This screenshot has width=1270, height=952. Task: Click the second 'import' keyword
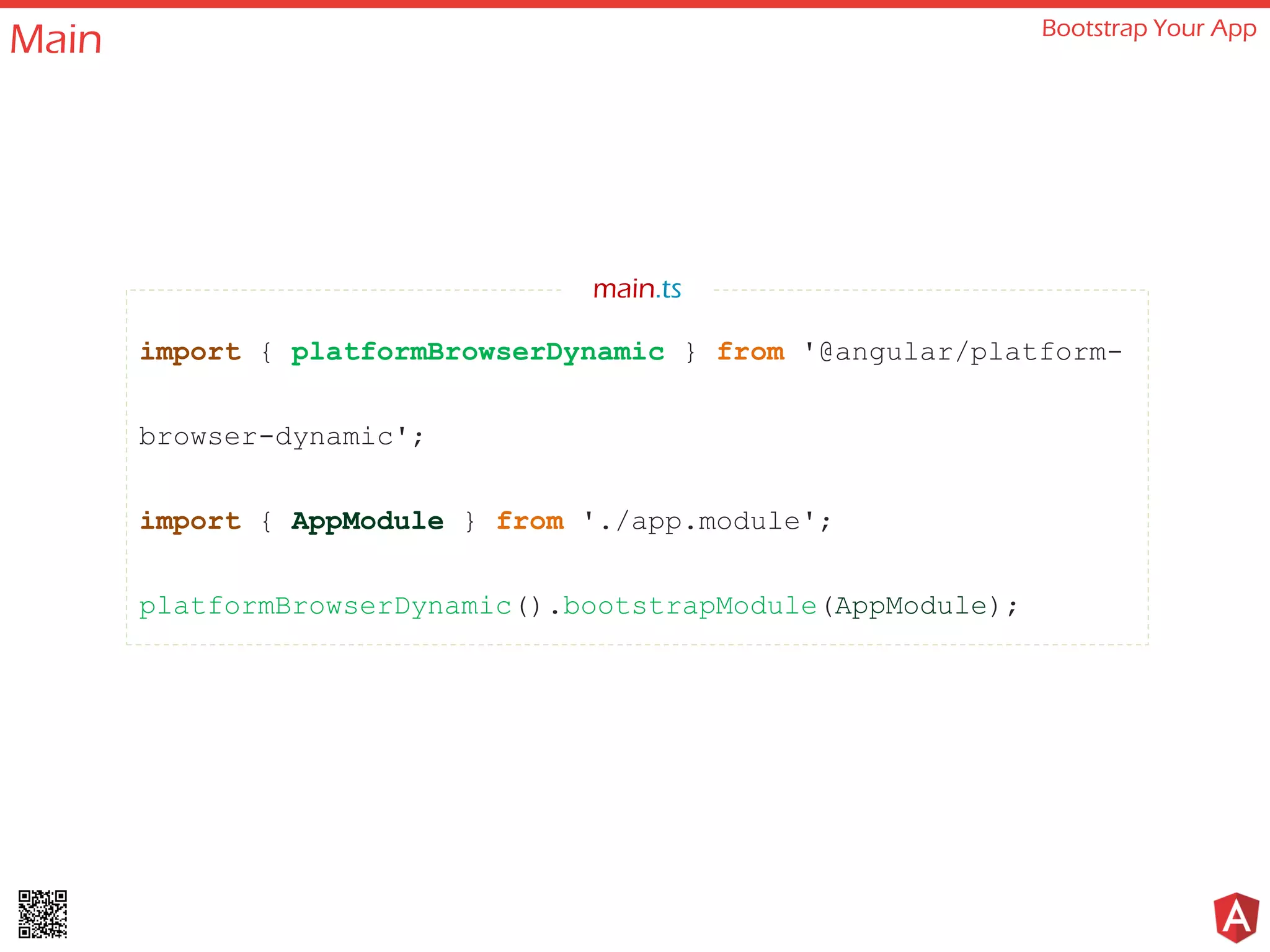(x=190, y=521)
